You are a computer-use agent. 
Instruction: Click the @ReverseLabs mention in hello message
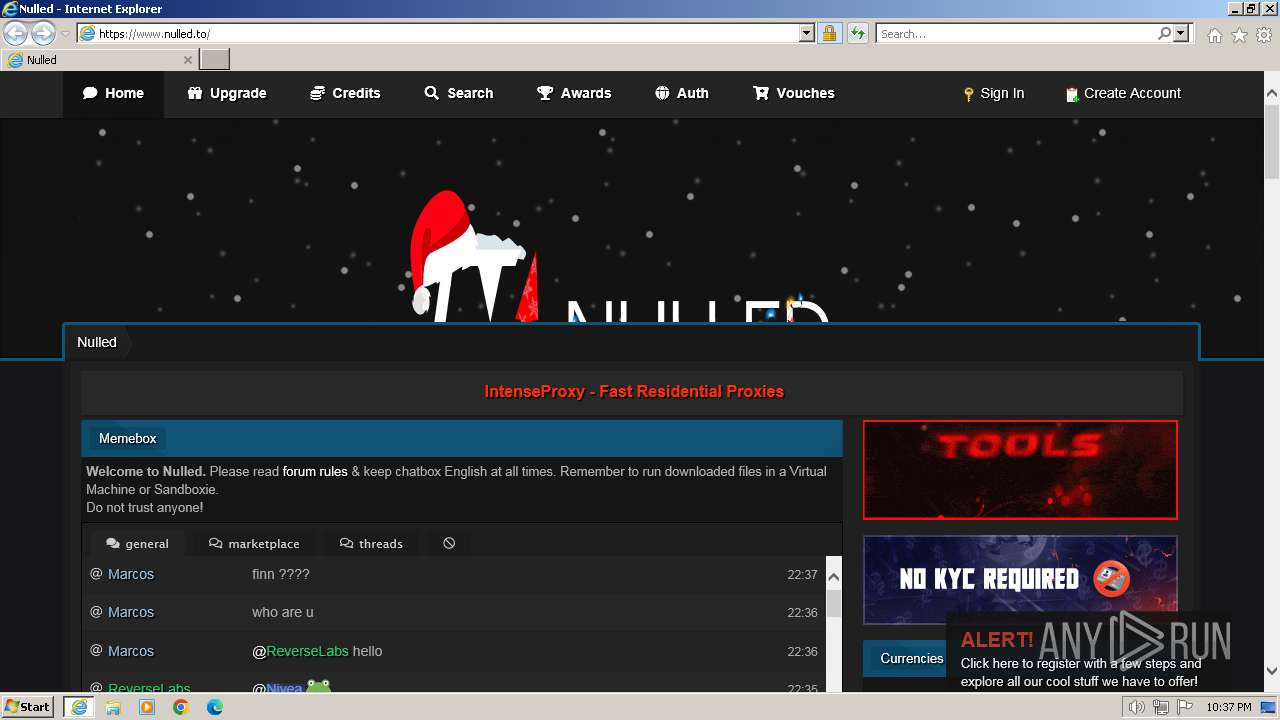tap(300, 651)
